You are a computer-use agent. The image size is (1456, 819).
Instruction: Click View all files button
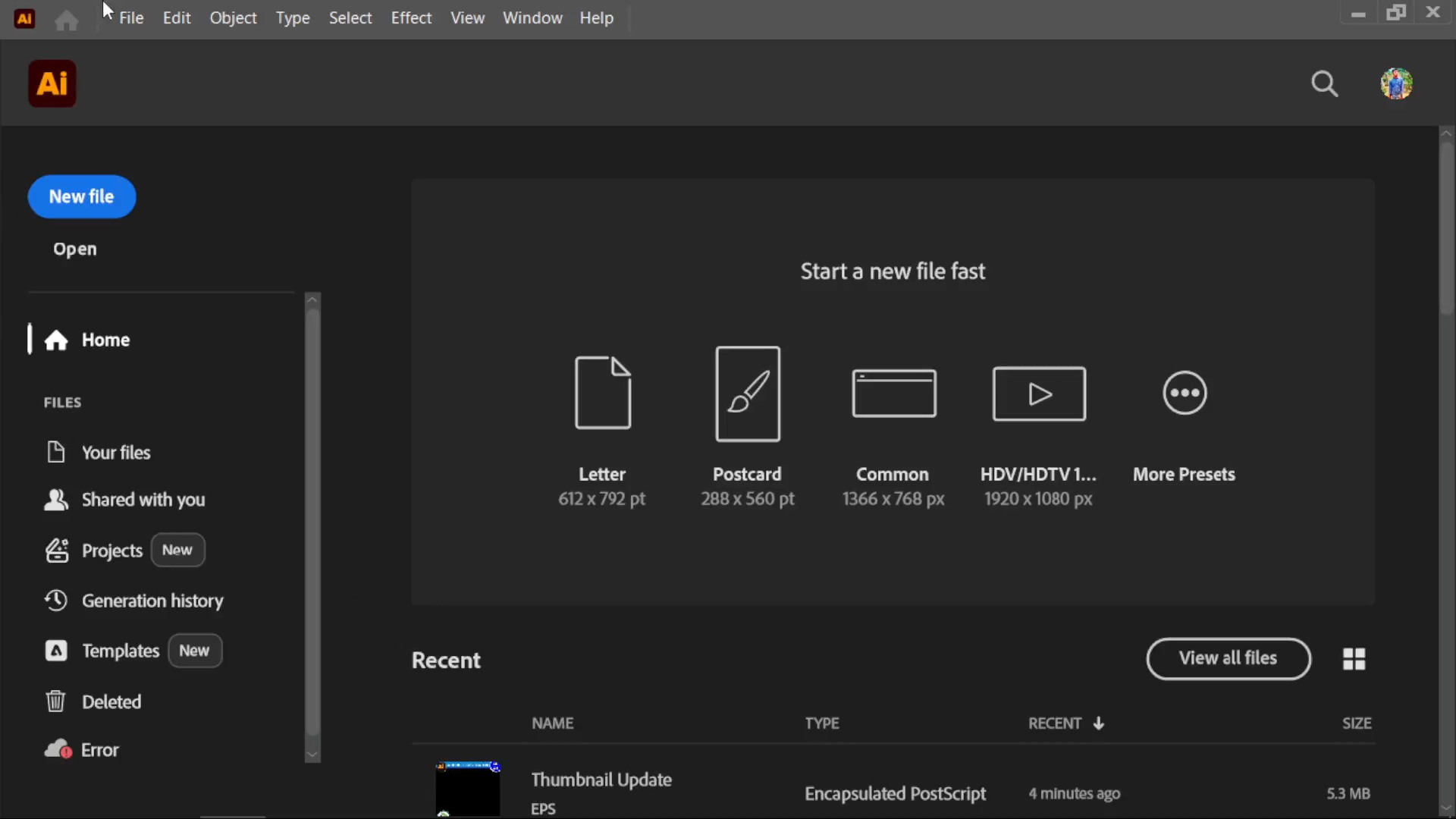1228,658
